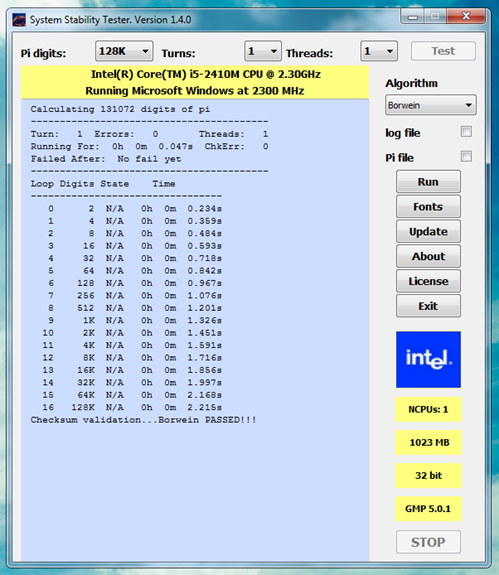
Task: Close the System Stability Tester window
Action: 466,17
